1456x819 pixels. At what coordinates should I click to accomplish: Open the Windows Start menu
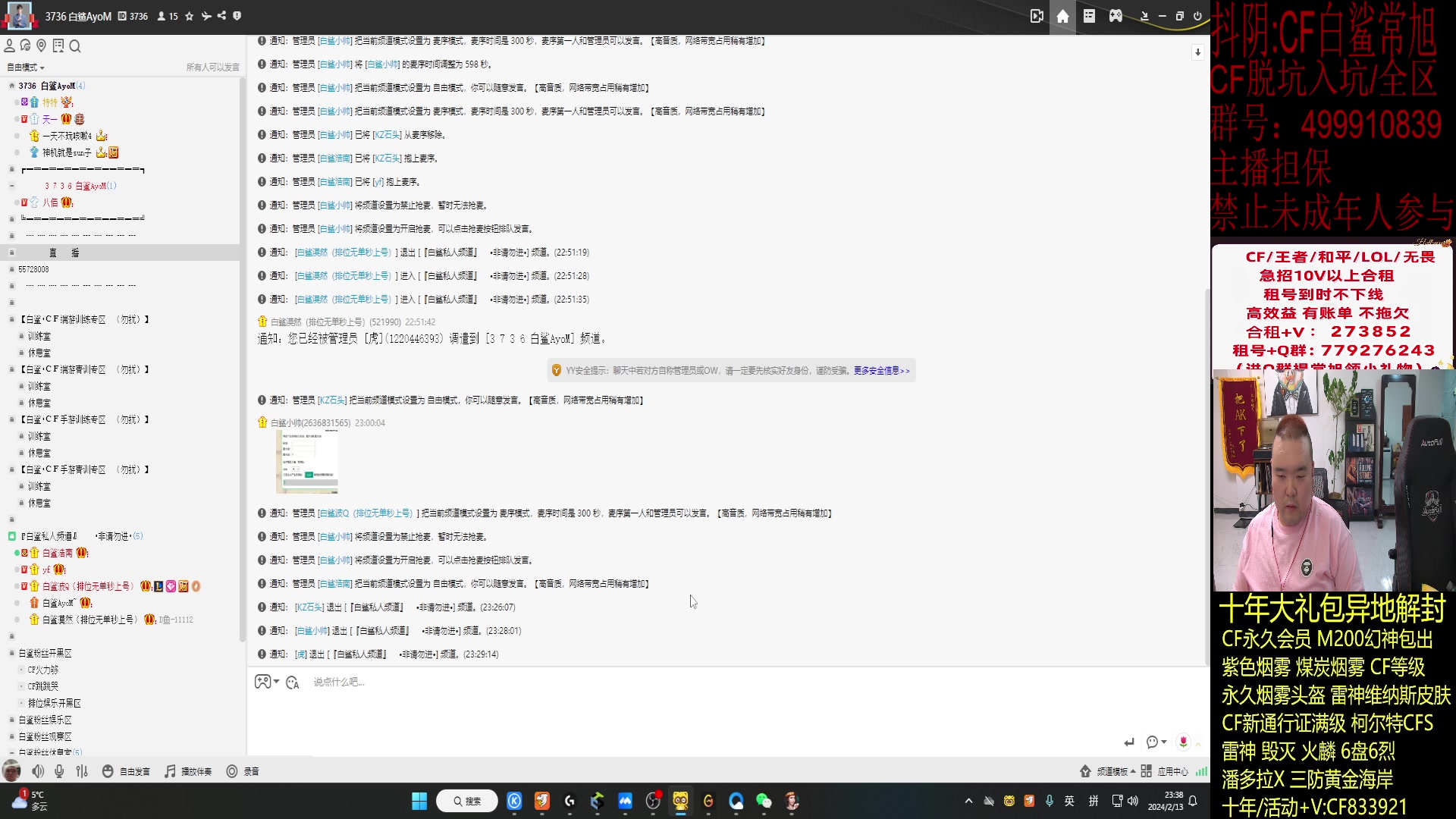(x=419, y=801)
